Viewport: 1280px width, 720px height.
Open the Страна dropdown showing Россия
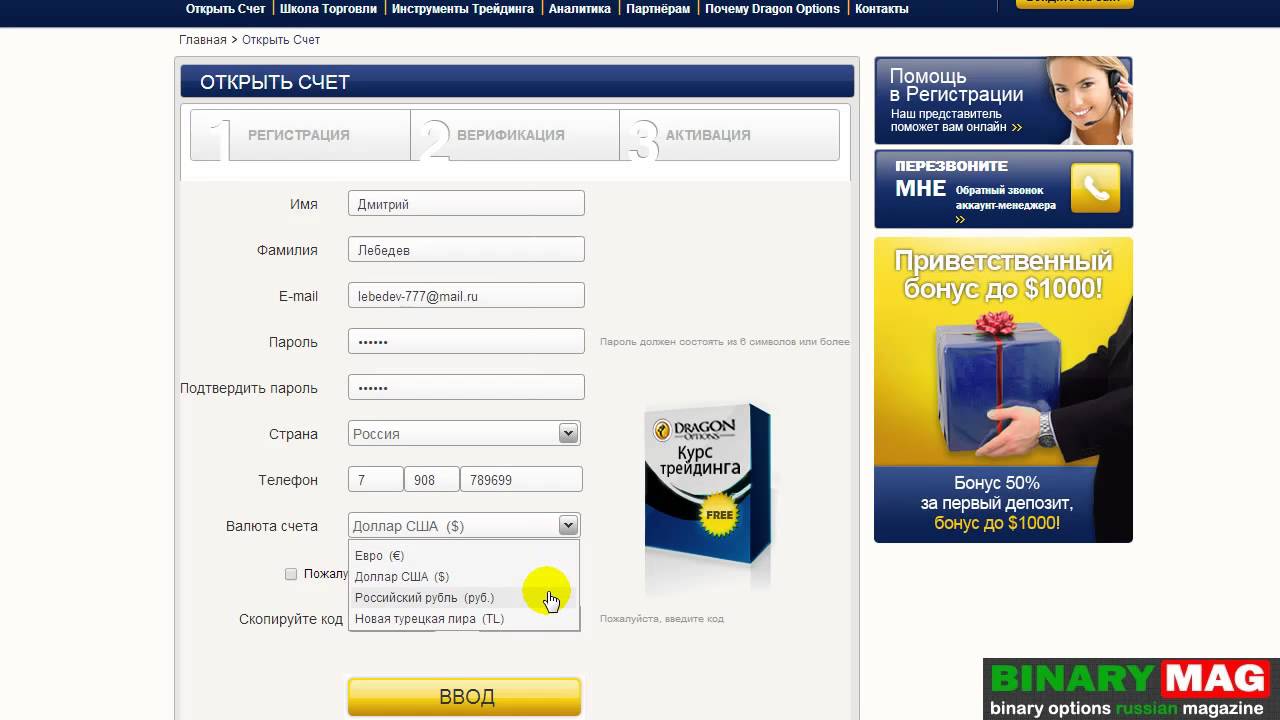click(x=464, y=433)
